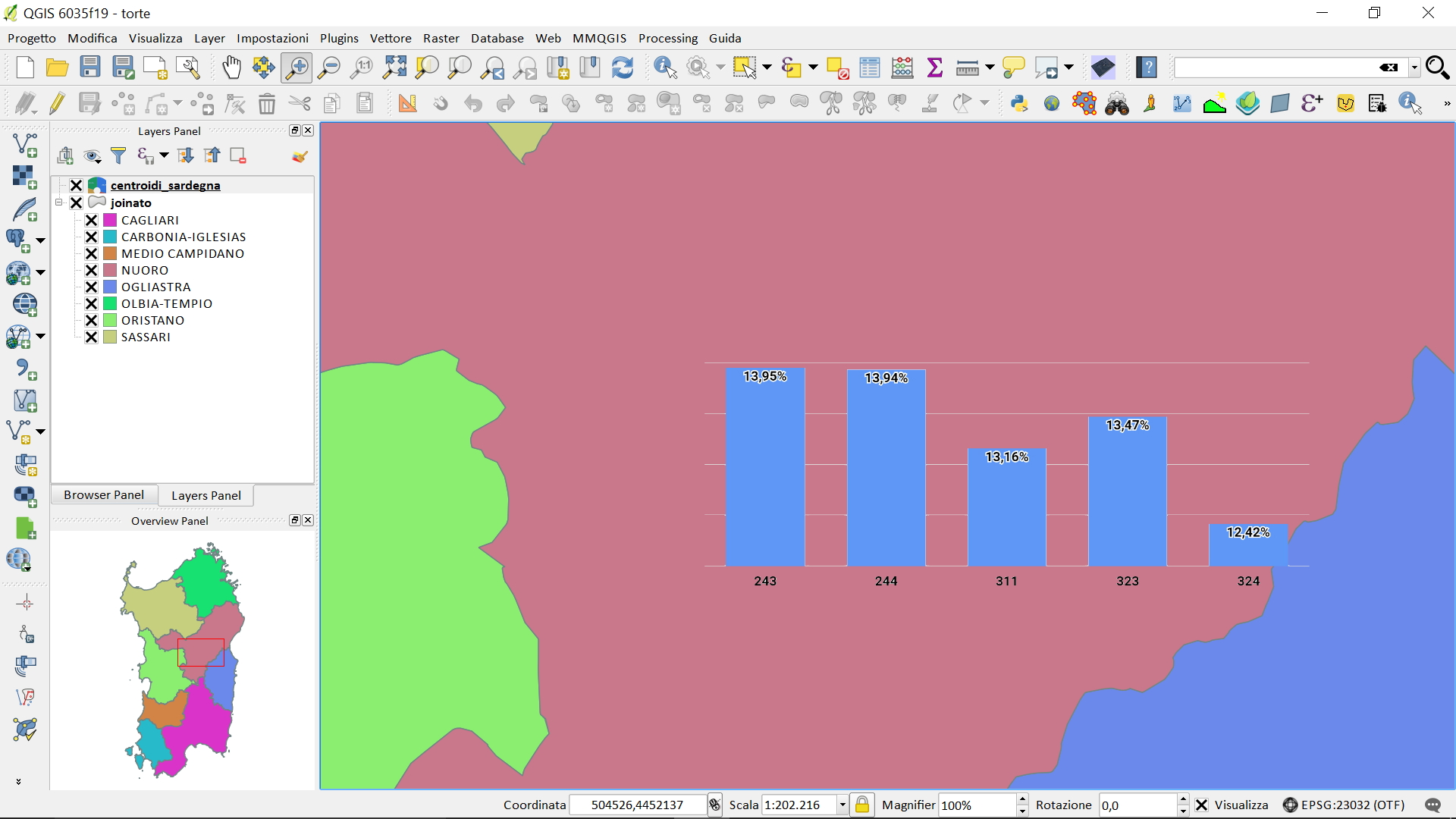Click the Coordinata input field
This screenshot has height=819, width=1456.
pyautogui.click(x=637, y=805)
